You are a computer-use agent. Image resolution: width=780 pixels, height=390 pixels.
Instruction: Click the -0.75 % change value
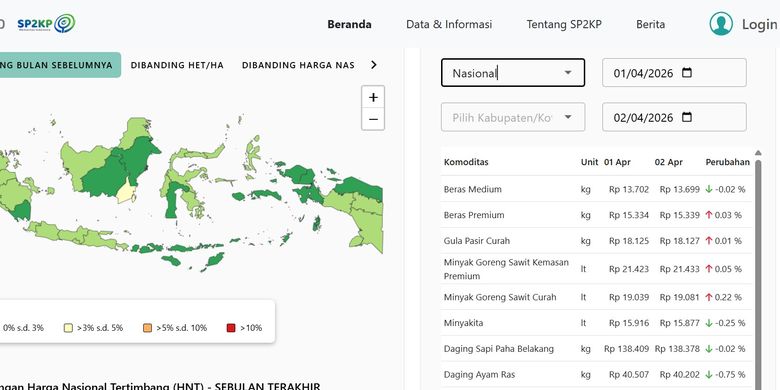730,375
